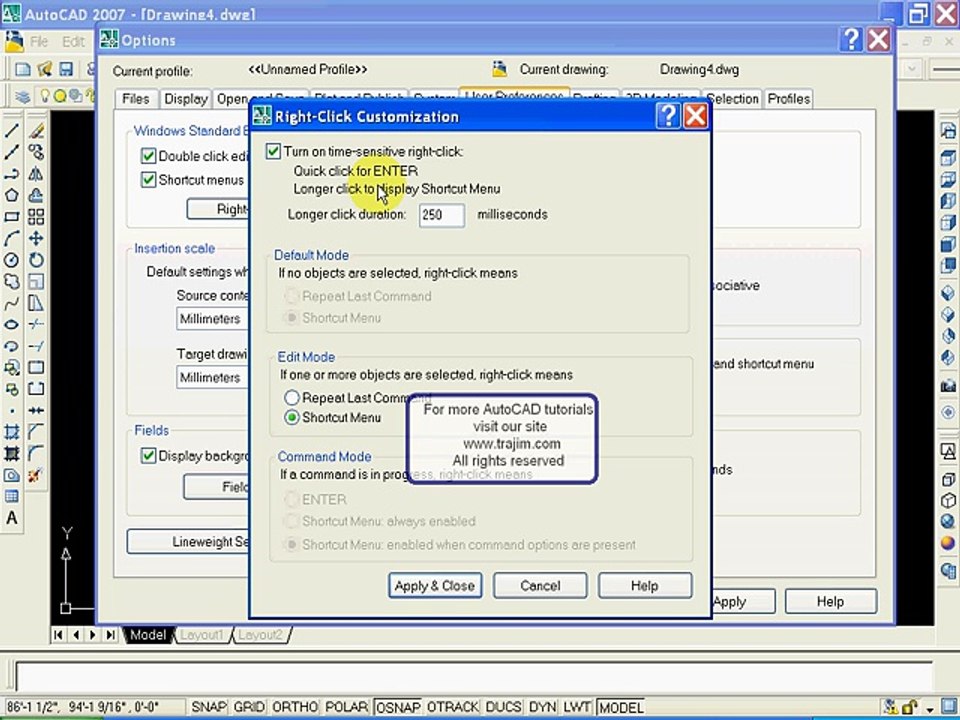Select the Rectangle tool
Screen dimensions: 960x720
(12, 217)
